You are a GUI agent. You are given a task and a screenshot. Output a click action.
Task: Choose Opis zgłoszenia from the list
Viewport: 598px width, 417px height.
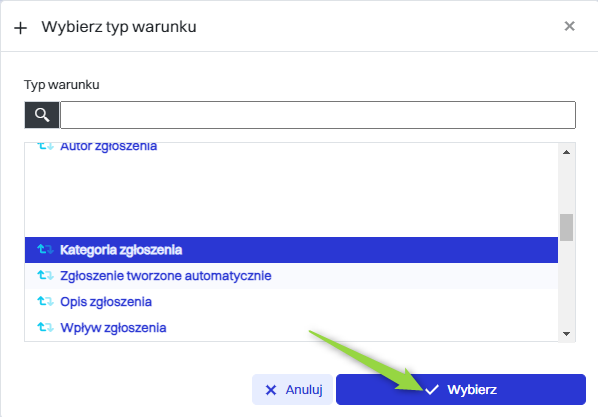pyautogui.click(x=291, y=302)
